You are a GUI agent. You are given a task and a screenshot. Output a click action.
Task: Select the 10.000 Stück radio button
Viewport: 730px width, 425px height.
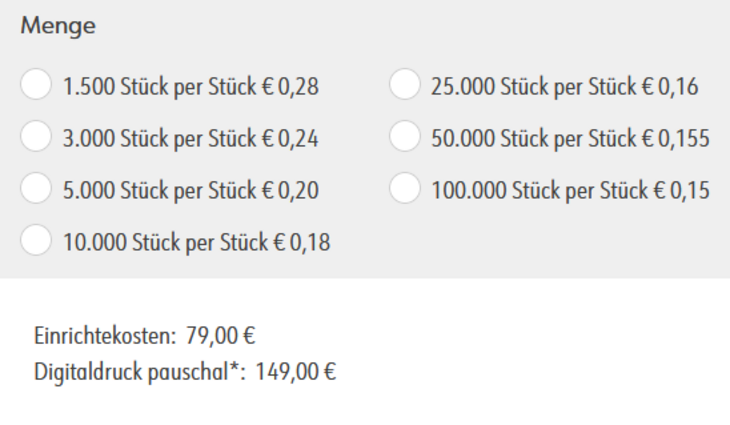(x=35, y=241)
